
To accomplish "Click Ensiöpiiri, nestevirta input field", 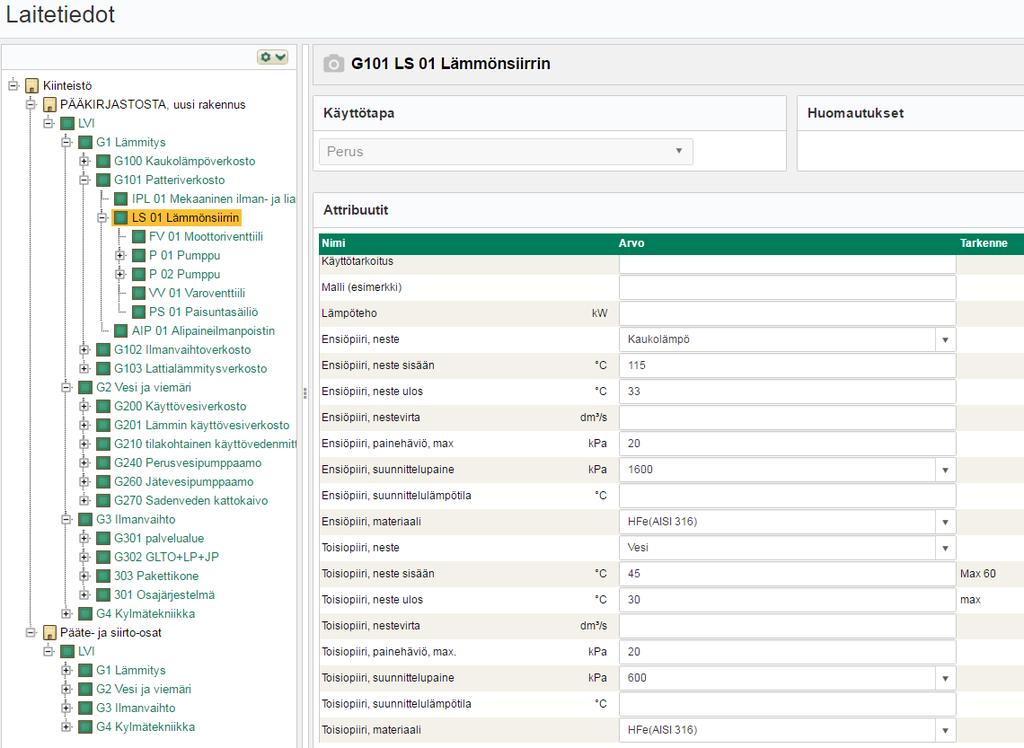I will (787, 418).
